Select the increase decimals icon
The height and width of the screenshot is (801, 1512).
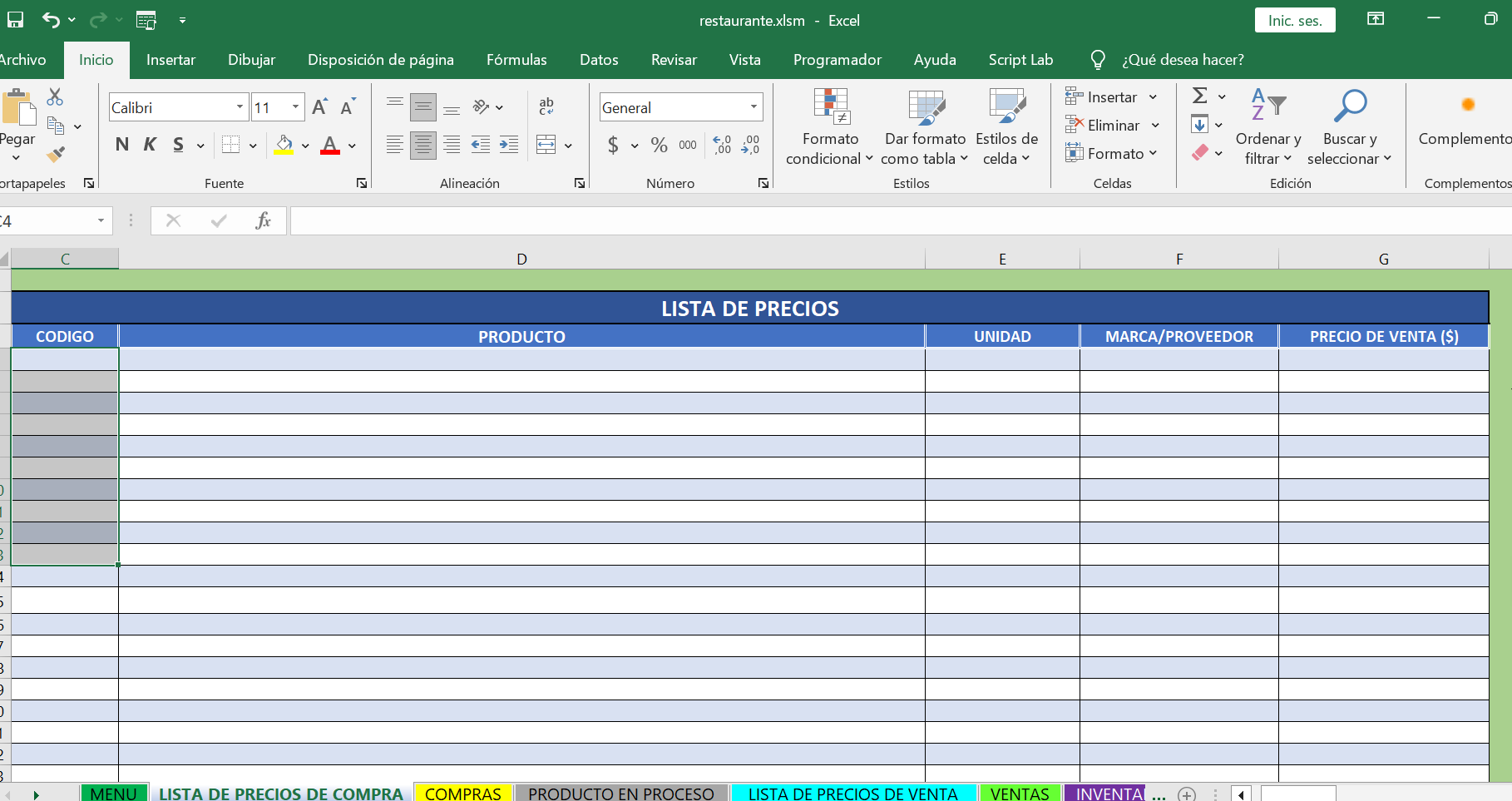click(x=721, y=146)
